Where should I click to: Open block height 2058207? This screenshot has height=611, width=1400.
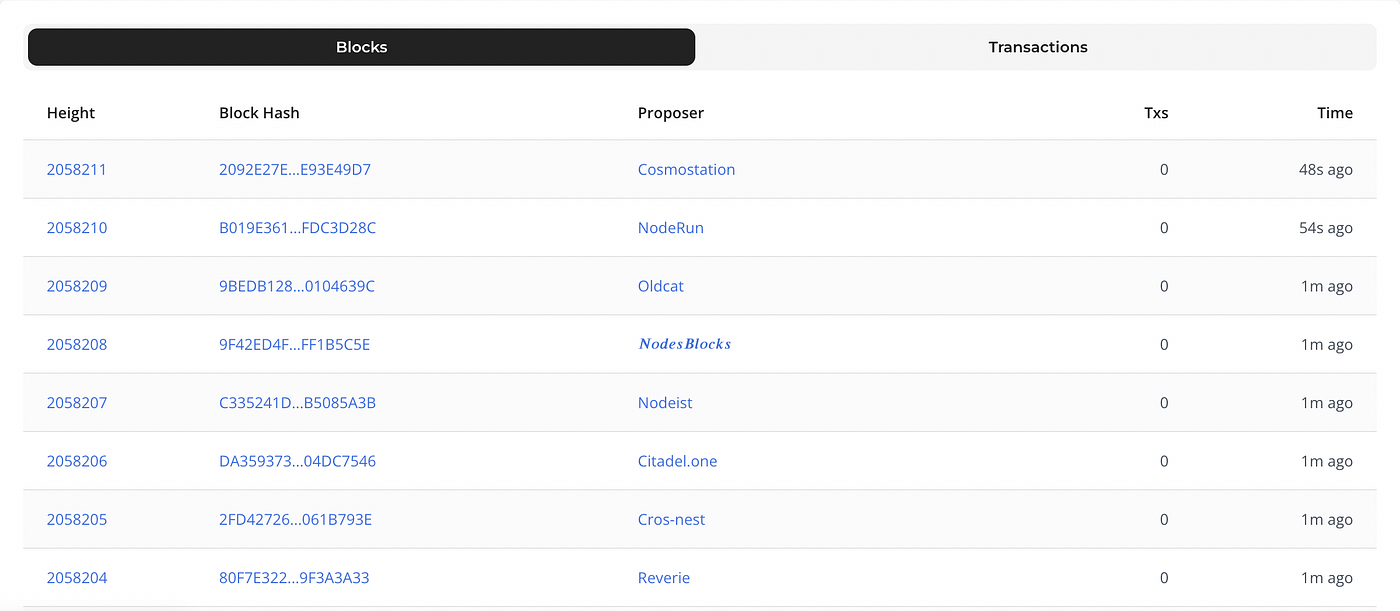click(x=77, y=403)
